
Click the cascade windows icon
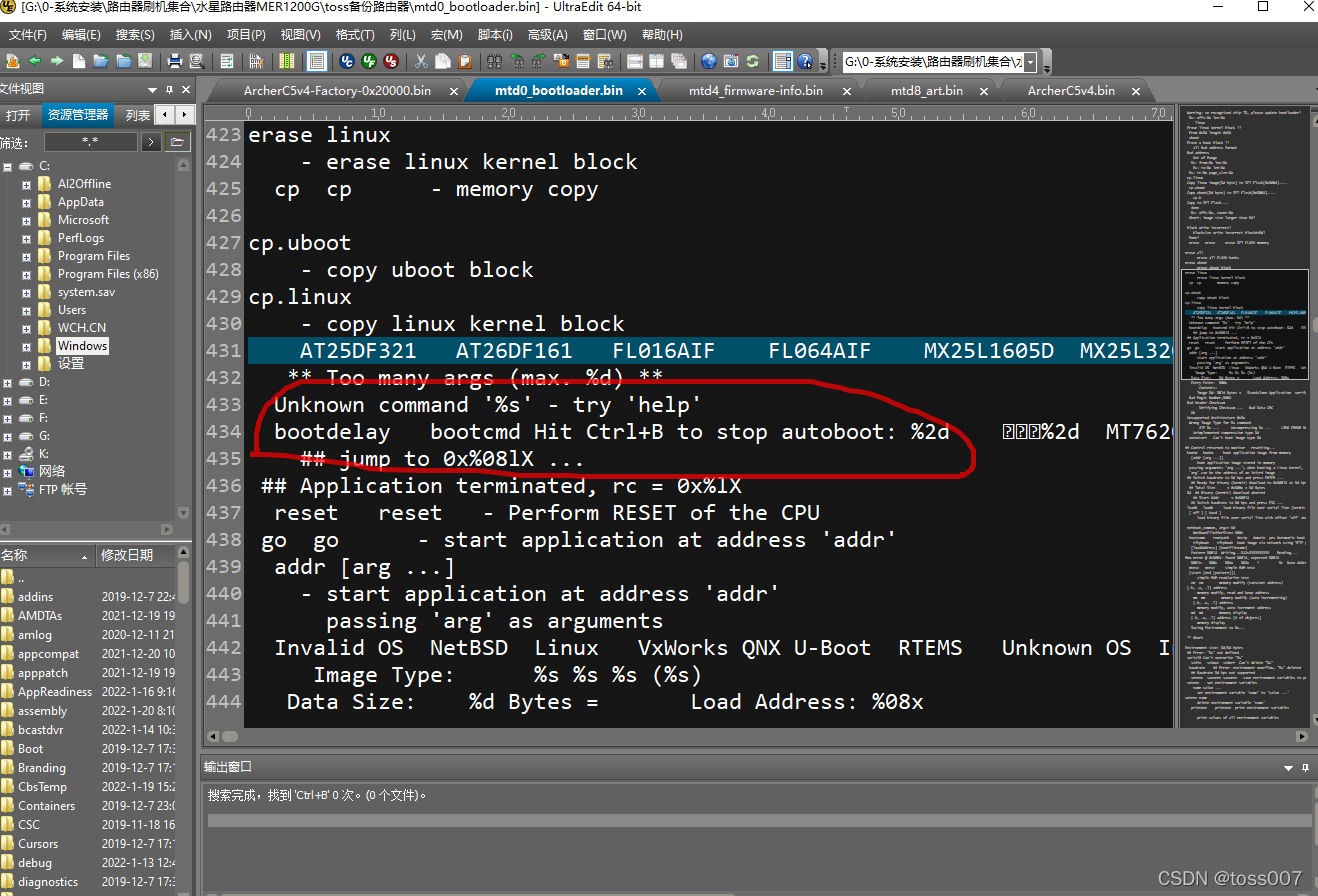click(677, 61)
